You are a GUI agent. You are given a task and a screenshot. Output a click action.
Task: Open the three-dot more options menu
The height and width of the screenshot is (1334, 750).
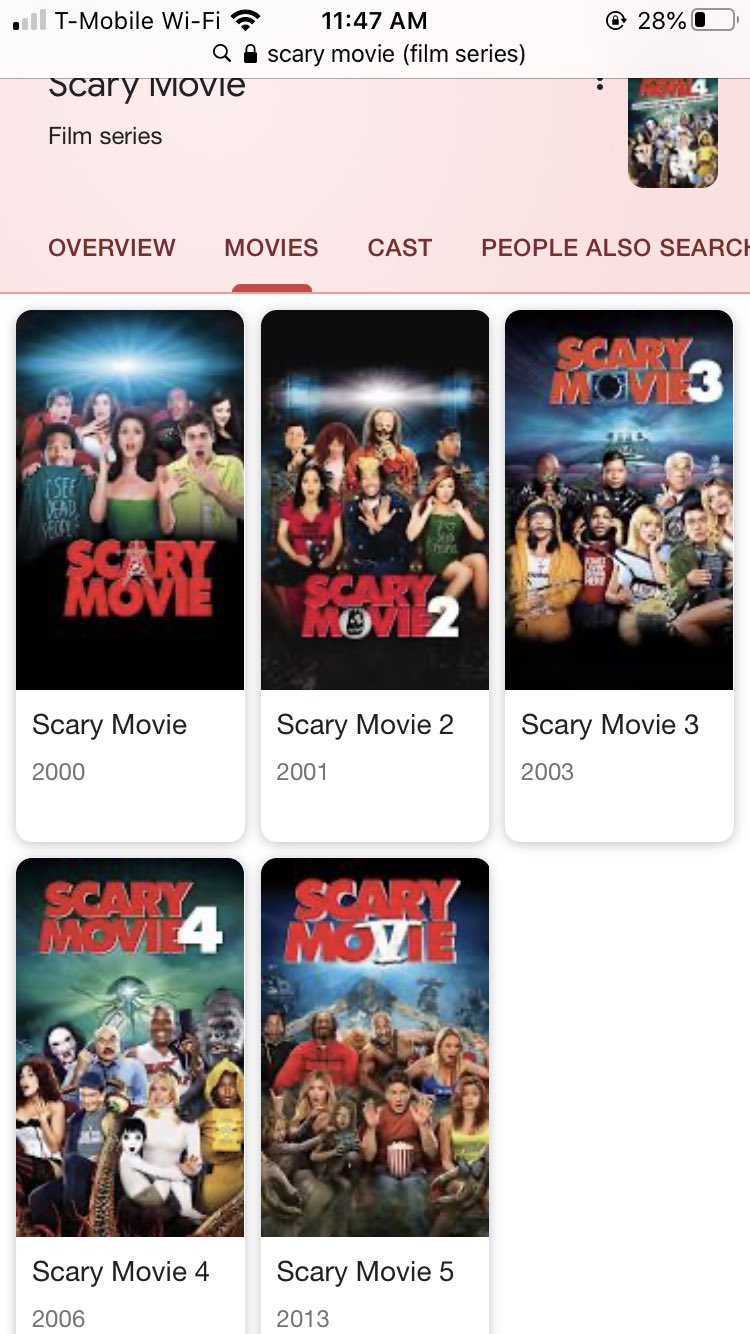pos(599,83)
